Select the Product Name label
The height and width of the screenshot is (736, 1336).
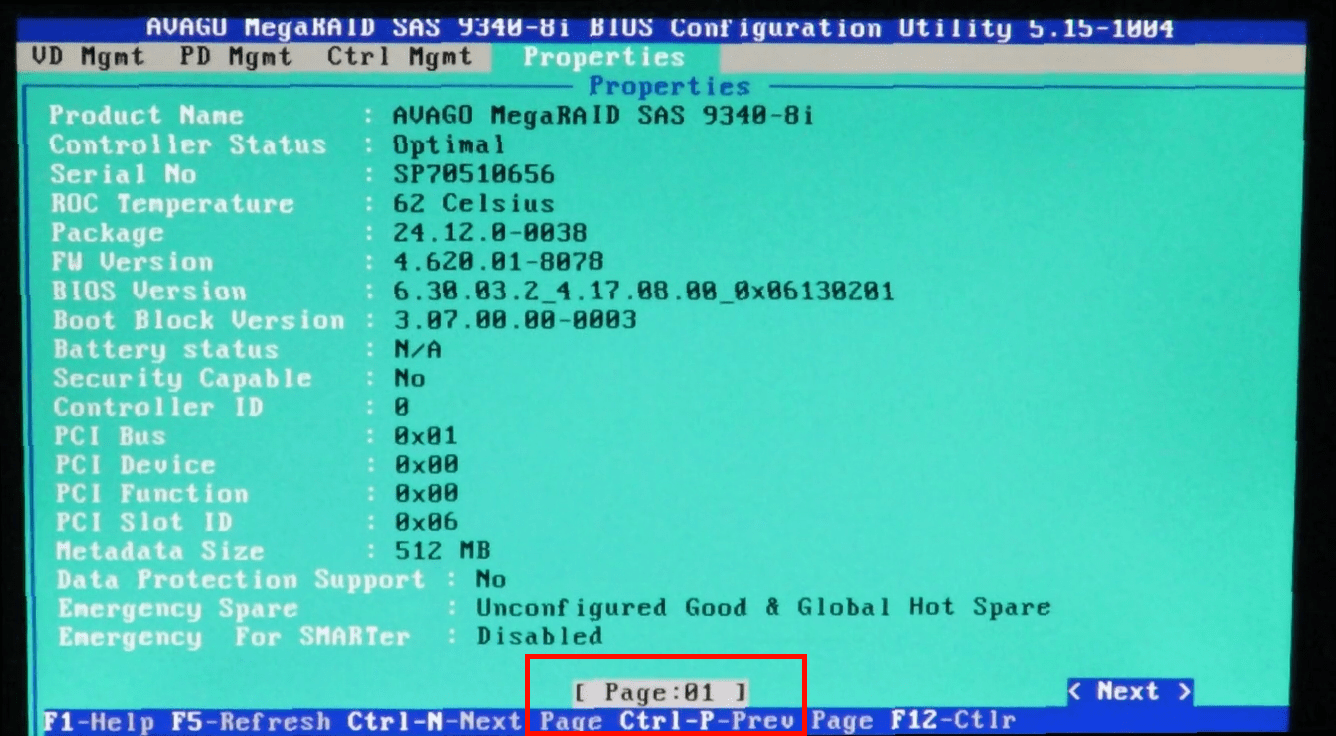(x=147, y=116)
